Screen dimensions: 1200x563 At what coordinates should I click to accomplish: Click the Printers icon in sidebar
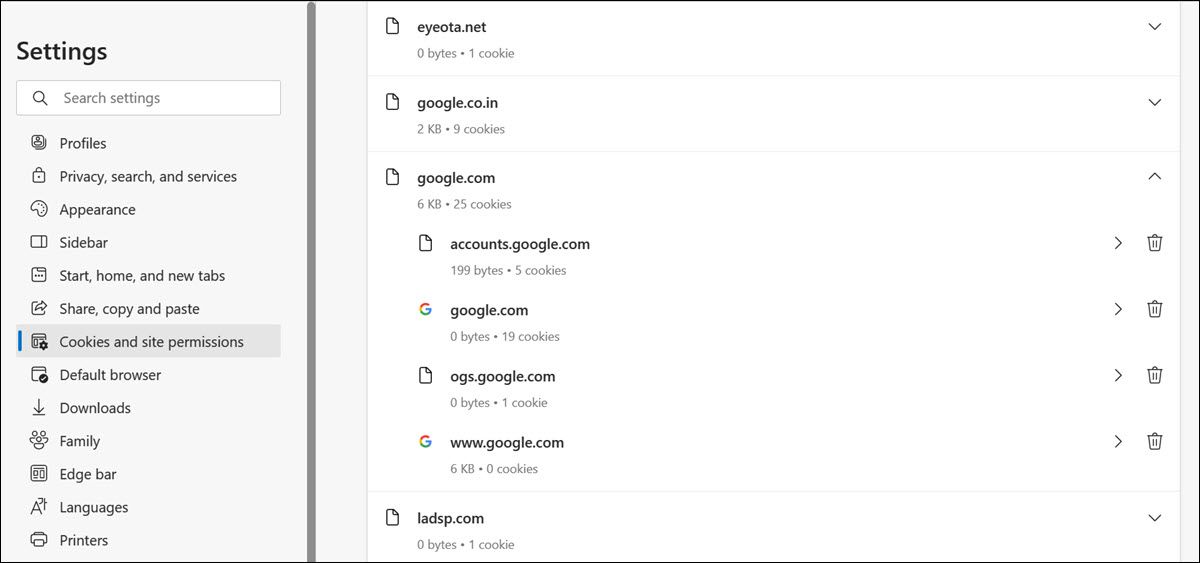39,540
